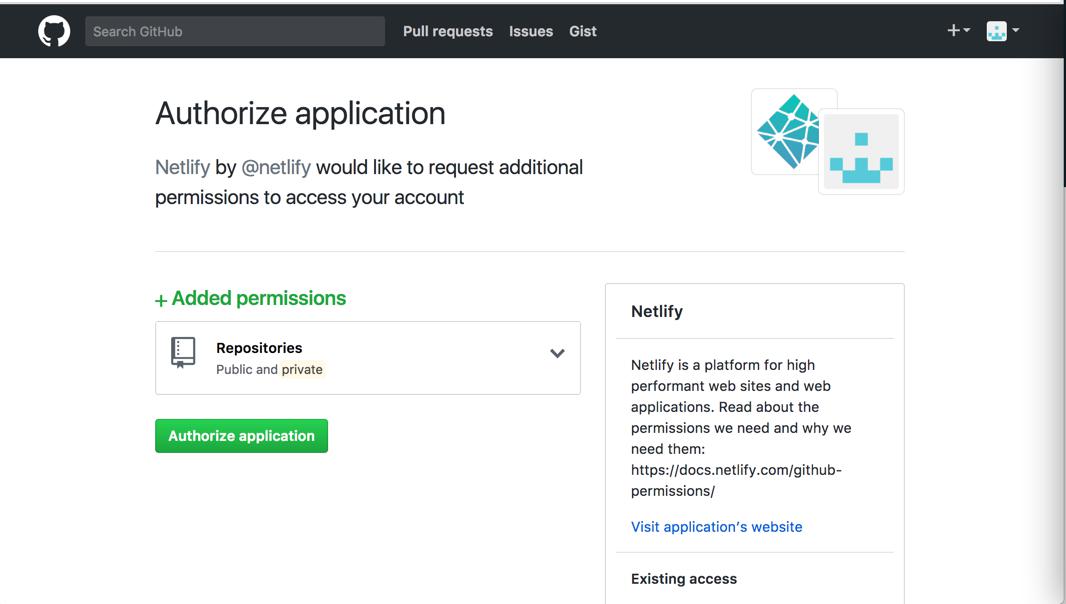Click the green plus beside Added permissions
The image size is (1066, 604).
click(159, 298)
